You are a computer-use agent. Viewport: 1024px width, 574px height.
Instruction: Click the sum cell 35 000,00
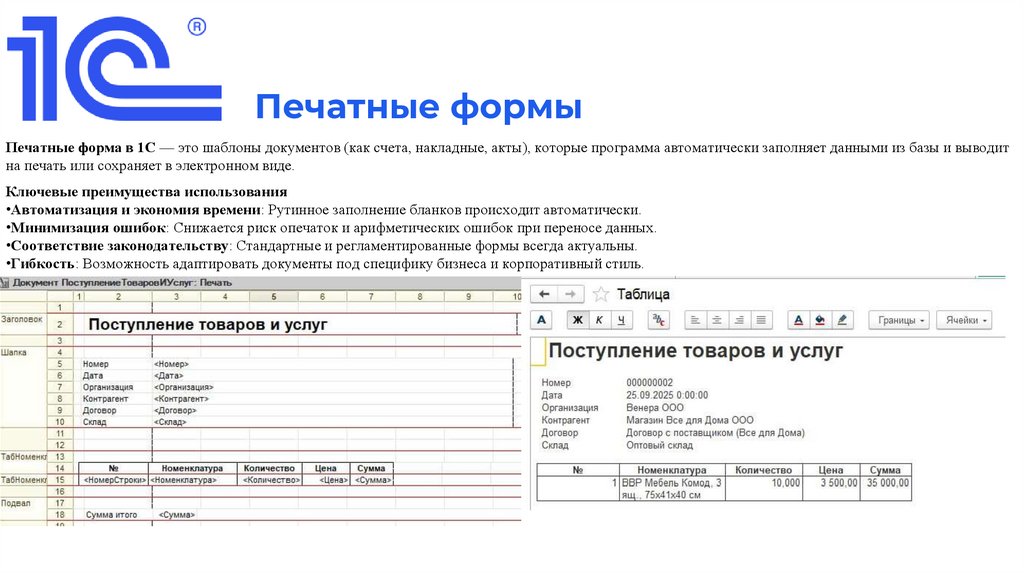click(886, 488)
